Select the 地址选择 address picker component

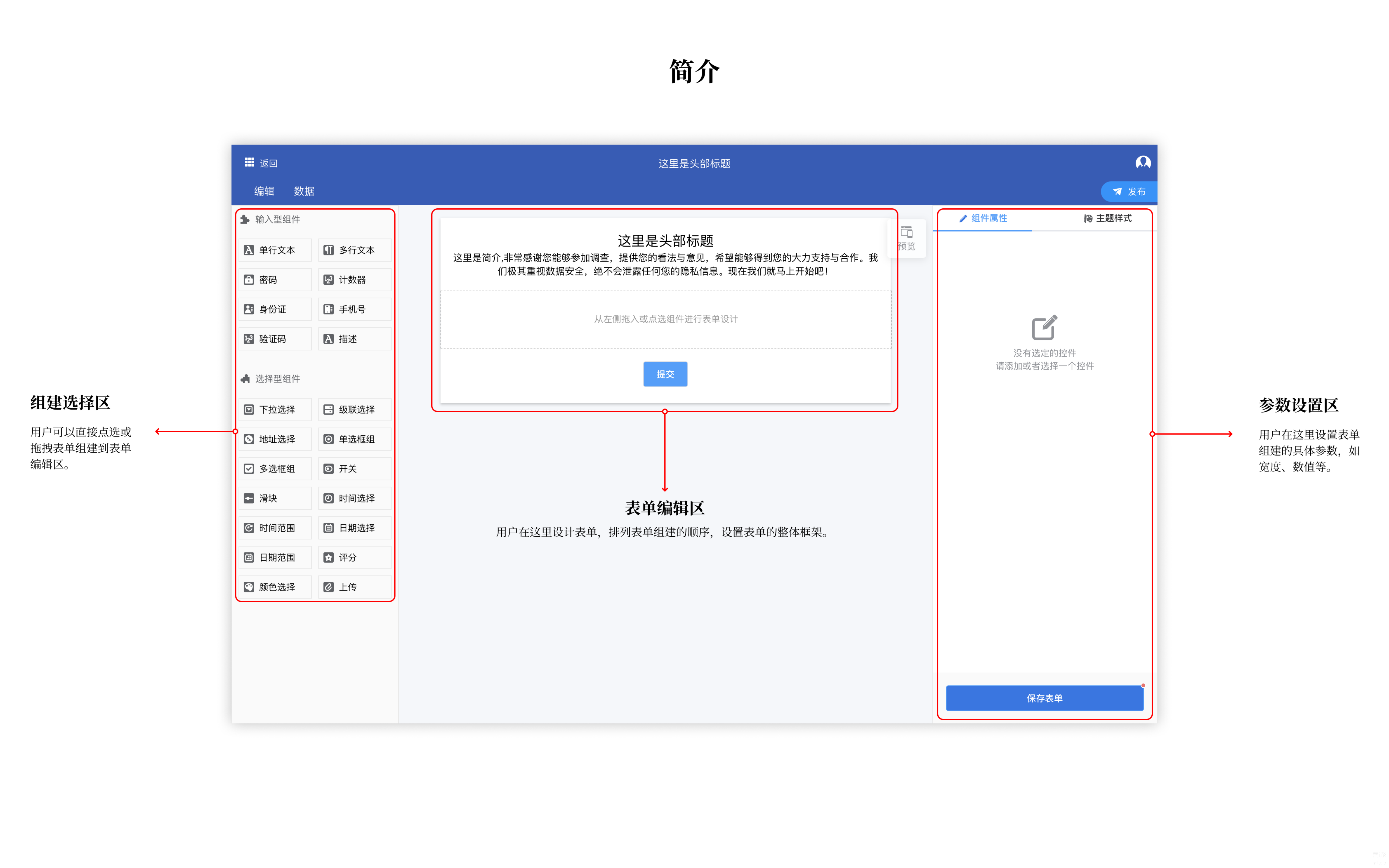coord(276,439)
